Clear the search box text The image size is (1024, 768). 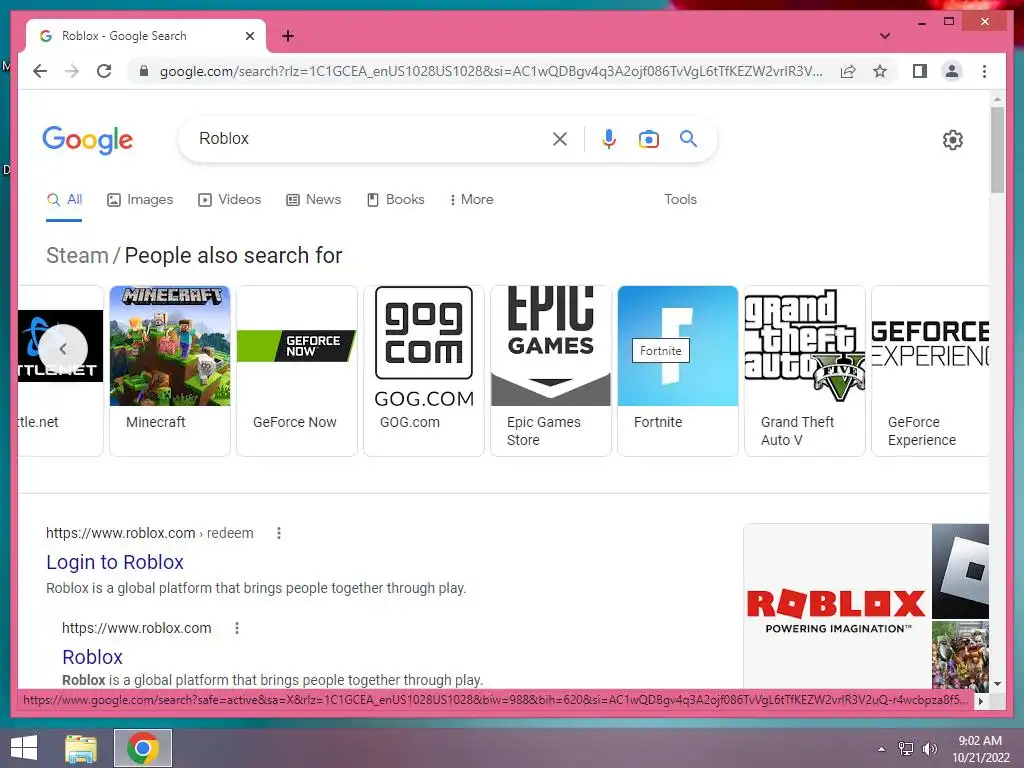[560, 138]
